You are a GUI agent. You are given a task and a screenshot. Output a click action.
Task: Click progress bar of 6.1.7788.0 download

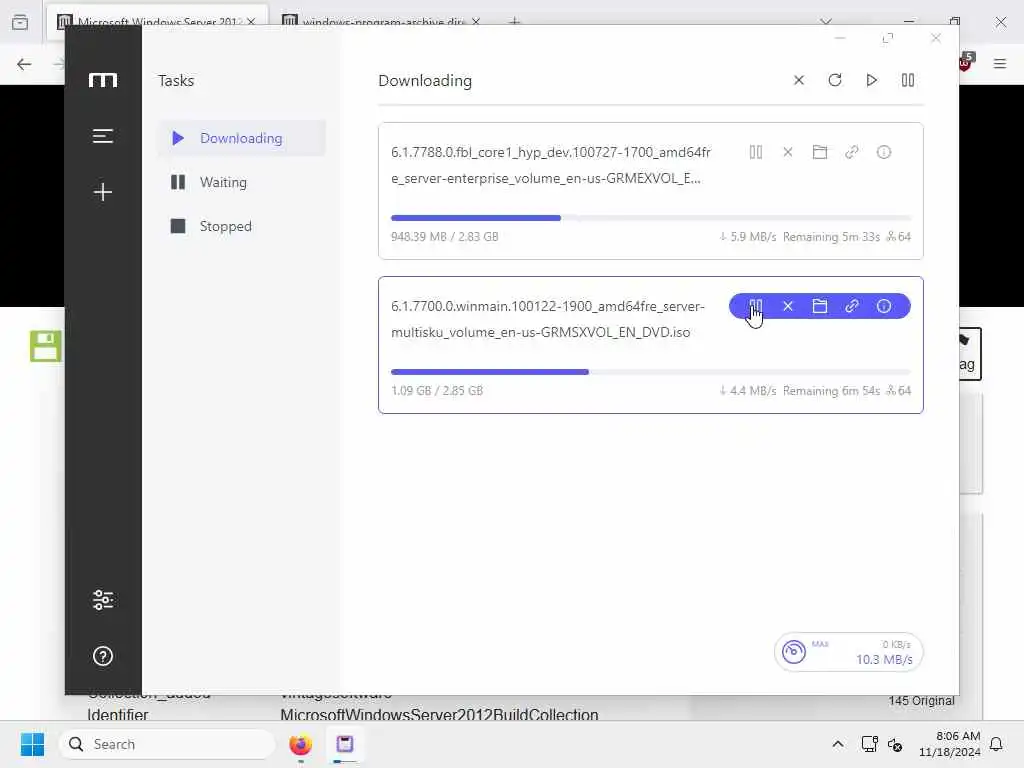[x=650, y=218]
